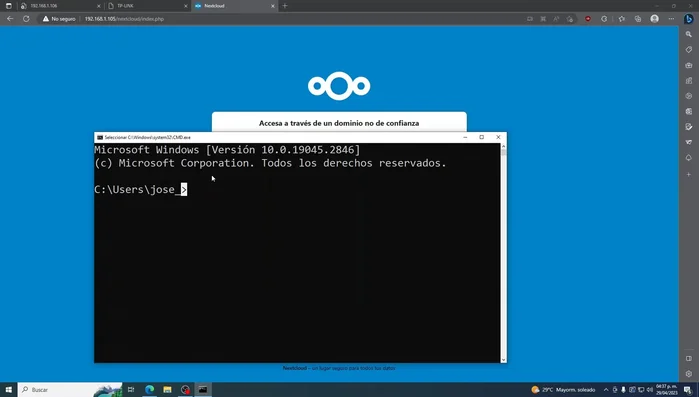Close the TP-LINK tab
The width and height of the screenshot is (699, 397).
click(186, 6)
